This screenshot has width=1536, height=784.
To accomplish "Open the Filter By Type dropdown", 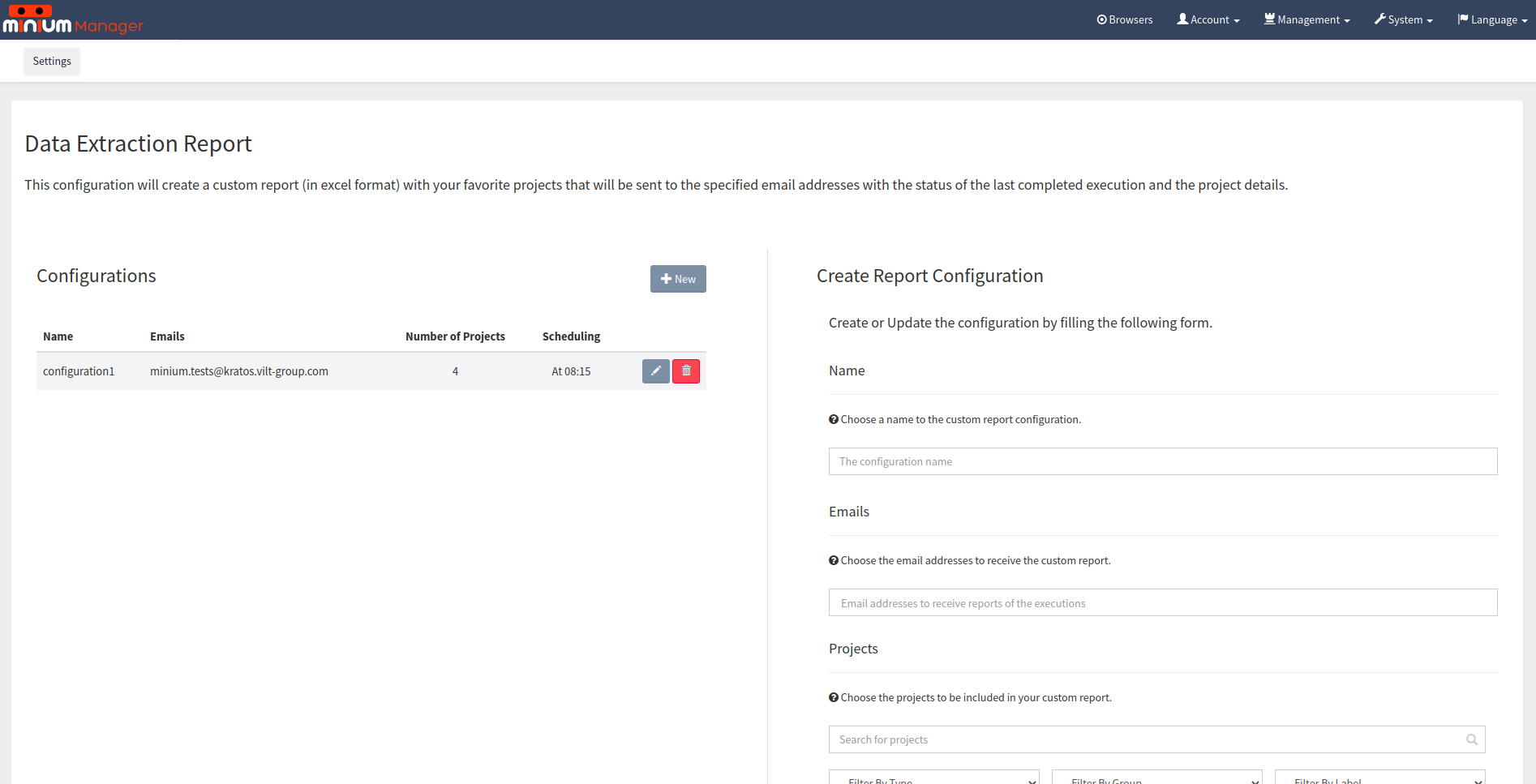I will [x=934, y=778].
